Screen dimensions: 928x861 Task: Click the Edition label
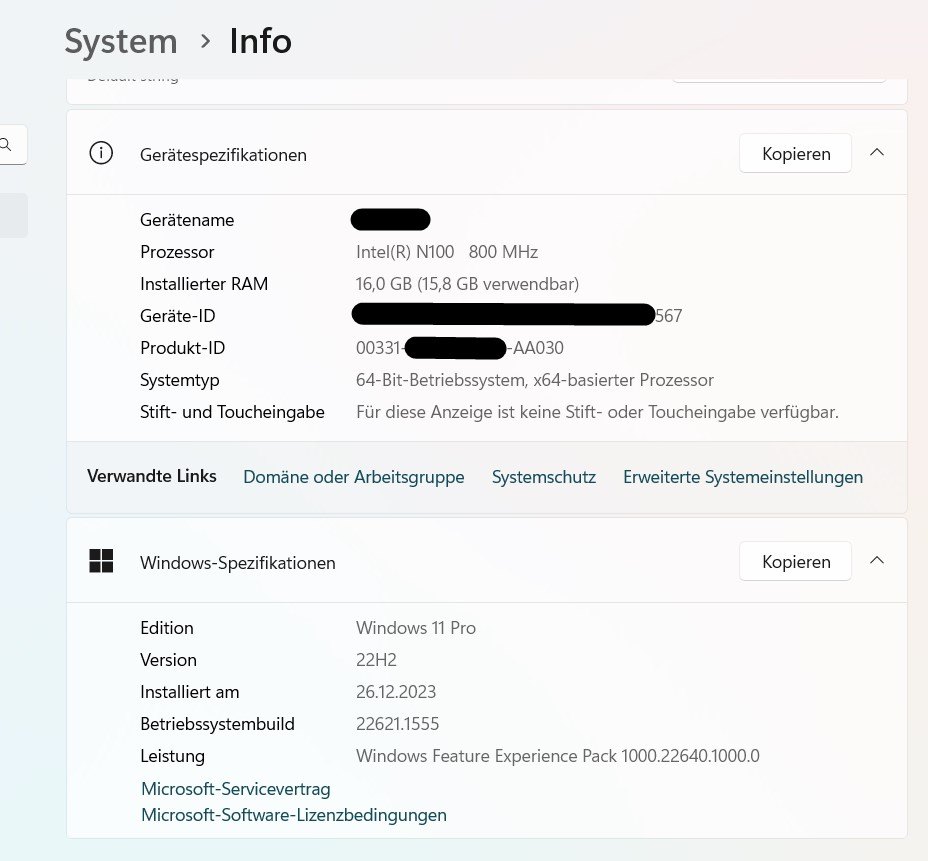[x=166, y=628]
